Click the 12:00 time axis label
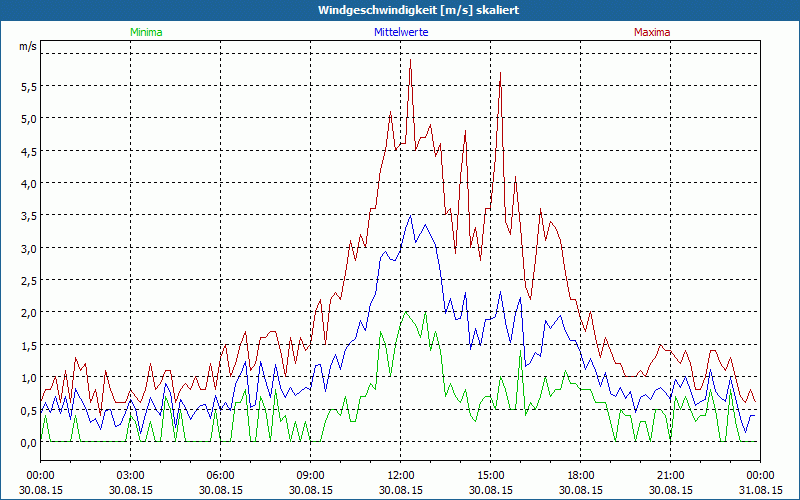This screenshot has height=500, width=800. [x=401, y=475]
